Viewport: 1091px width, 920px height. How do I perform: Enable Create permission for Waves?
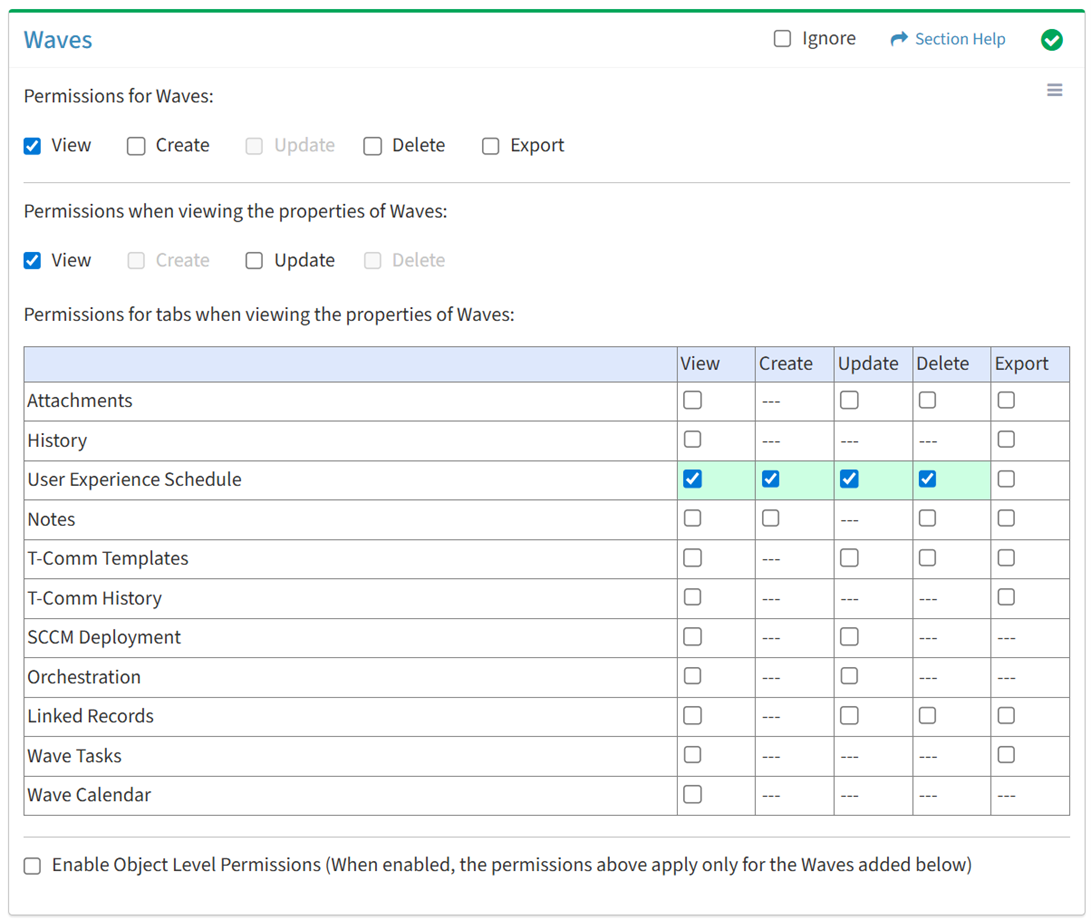point(136,146)
